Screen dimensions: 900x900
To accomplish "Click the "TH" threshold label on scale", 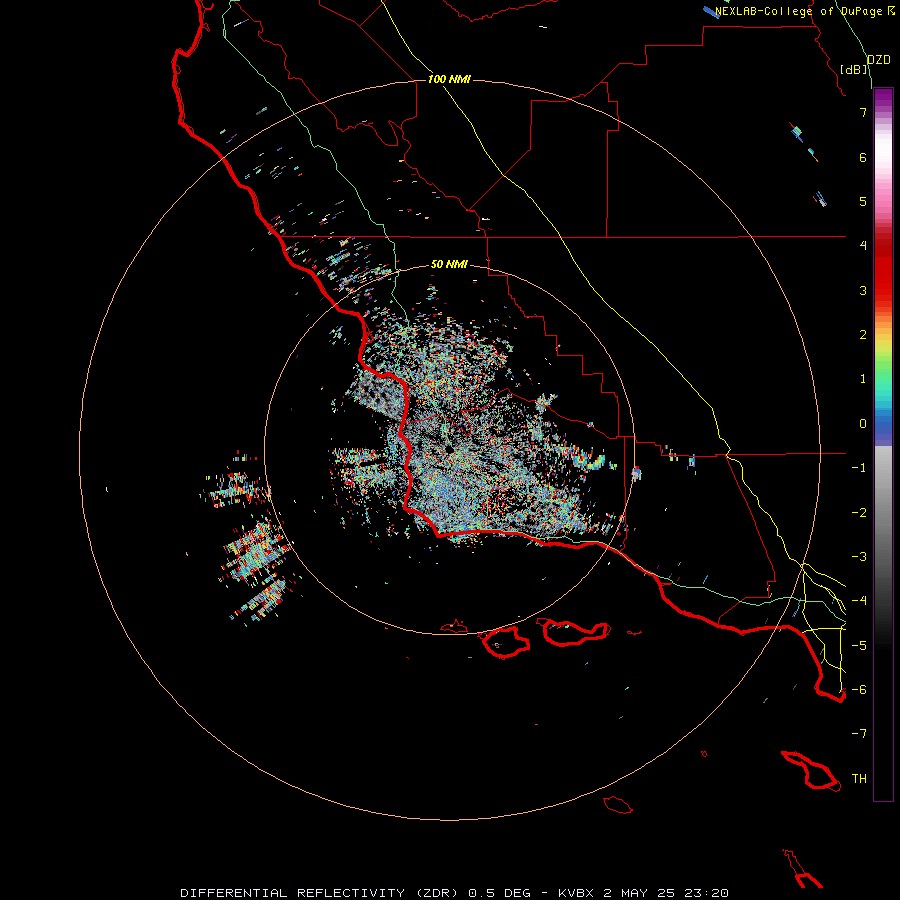I will 859,779.
